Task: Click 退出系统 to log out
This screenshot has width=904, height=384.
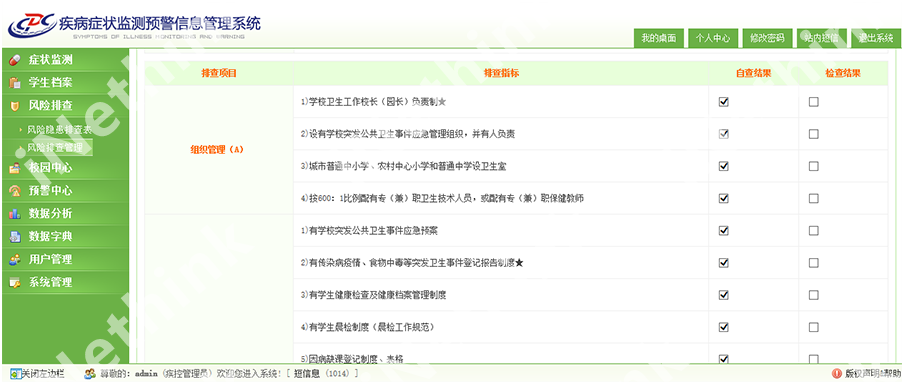Action: click(x=875, y=38)
